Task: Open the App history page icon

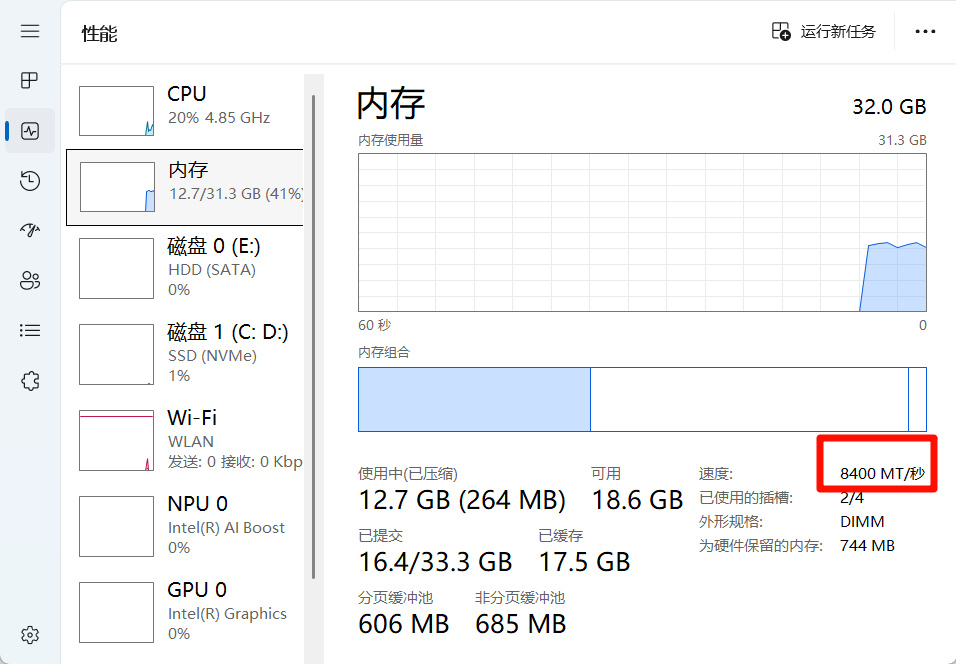Action: [30, 181]
